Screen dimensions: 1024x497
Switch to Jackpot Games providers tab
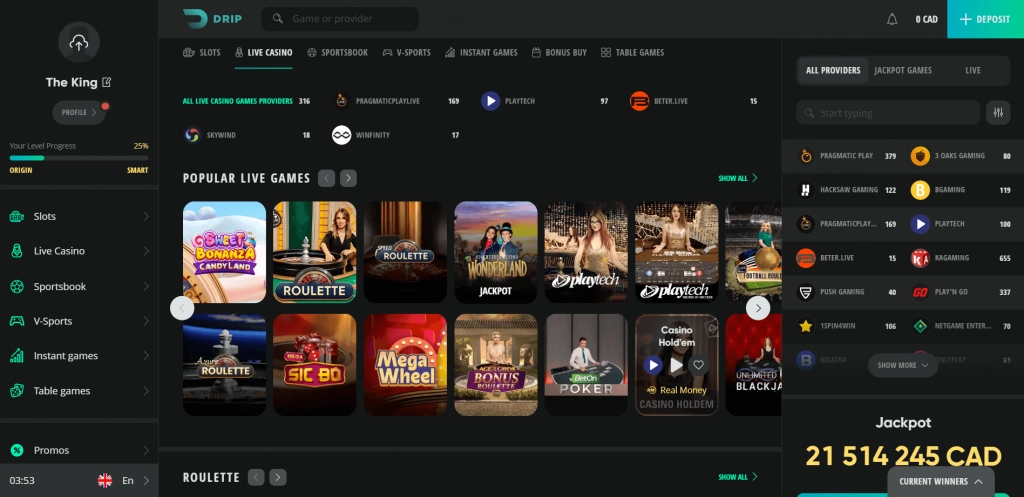903,71
